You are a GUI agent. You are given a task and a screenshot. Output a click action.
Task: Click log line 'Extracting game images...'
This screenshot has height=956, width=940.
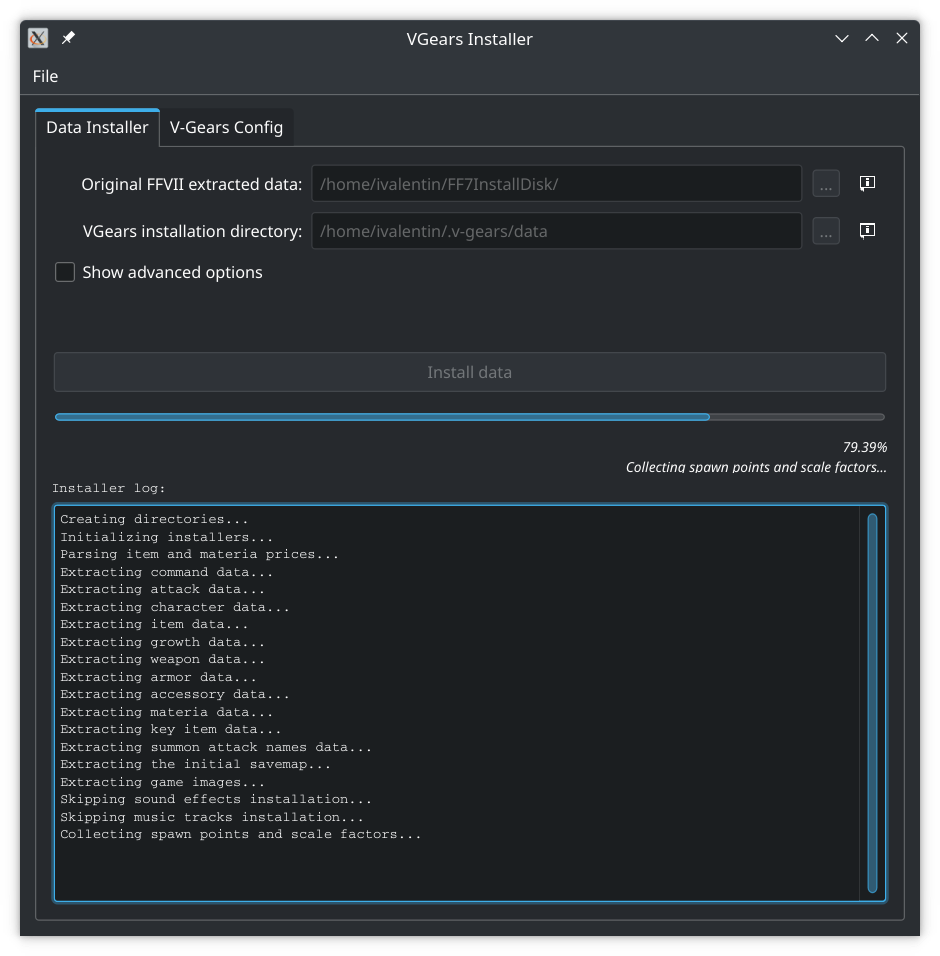coord(162,782)
